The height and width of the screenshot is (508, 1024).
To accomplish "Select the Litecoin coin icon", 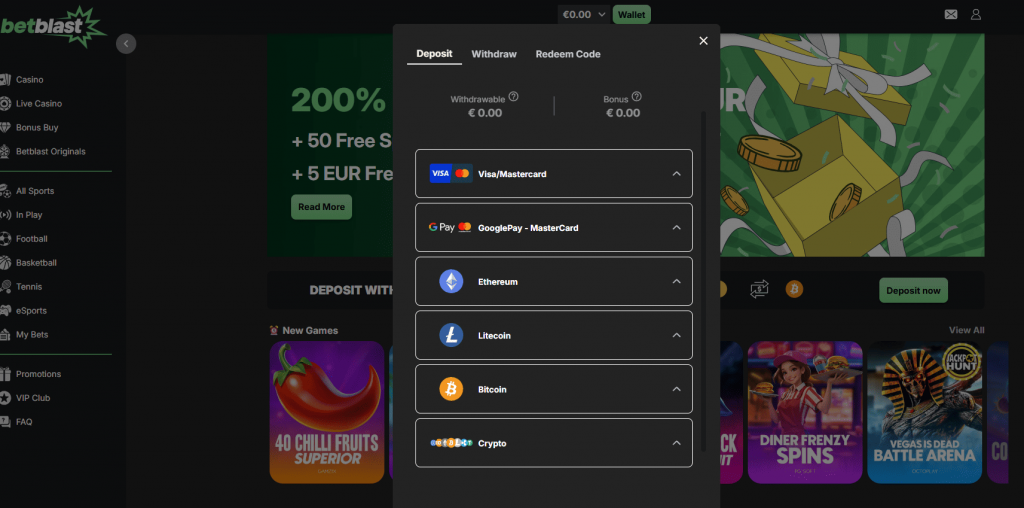I will 451,335.
